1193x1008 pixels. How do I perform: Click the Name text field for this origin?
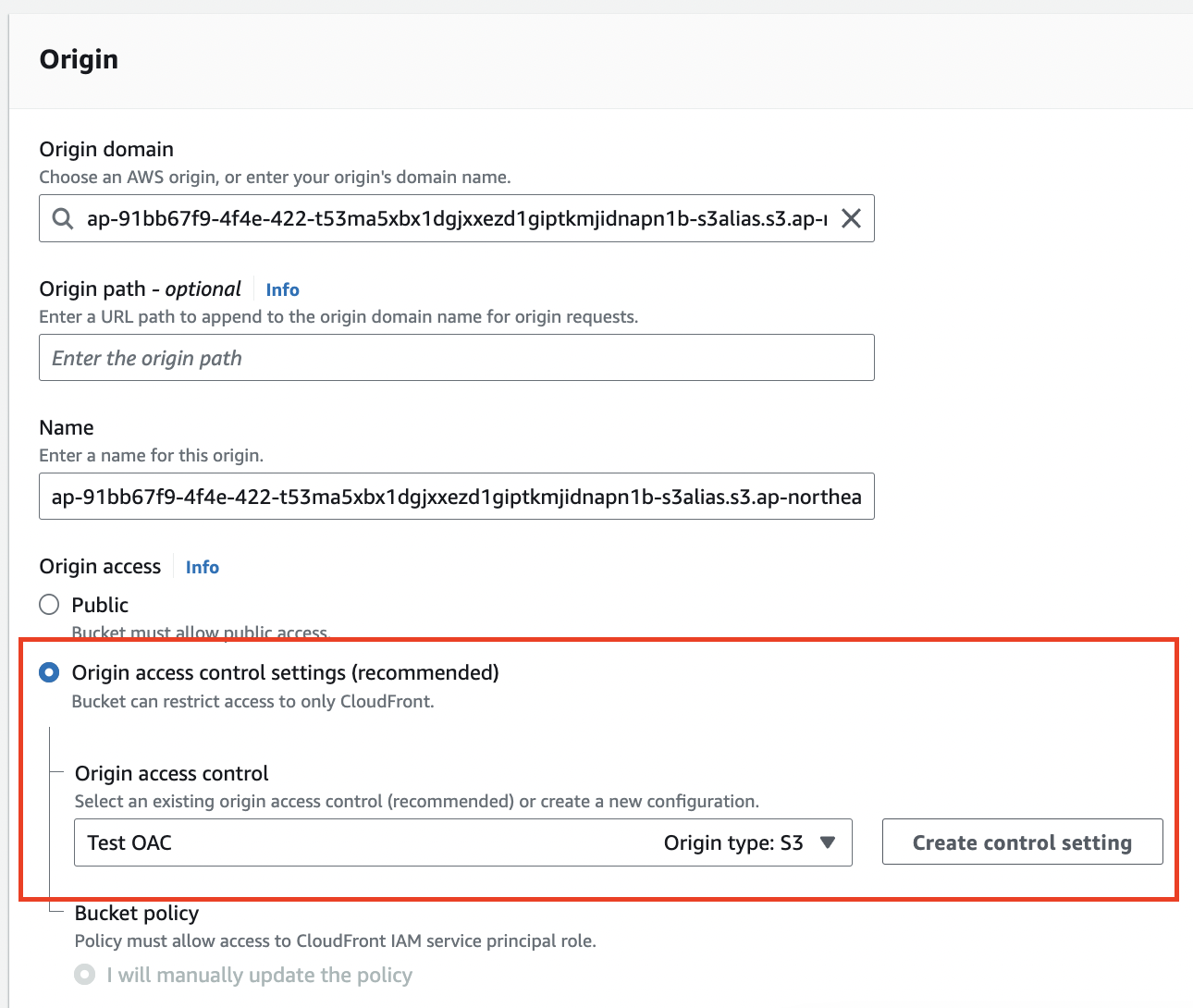456,497
